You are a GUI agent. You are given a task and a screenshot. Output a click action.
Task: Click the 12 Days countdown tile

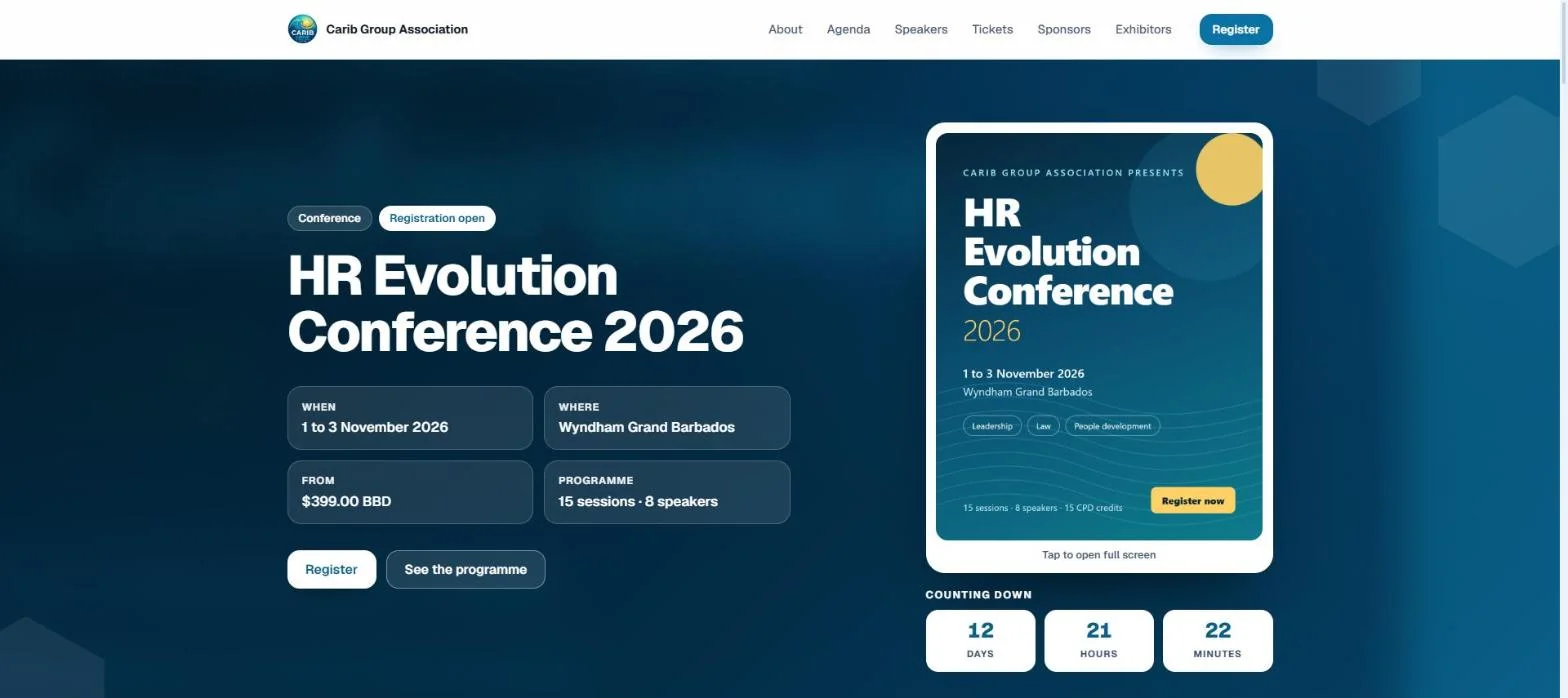pos(980,641)
